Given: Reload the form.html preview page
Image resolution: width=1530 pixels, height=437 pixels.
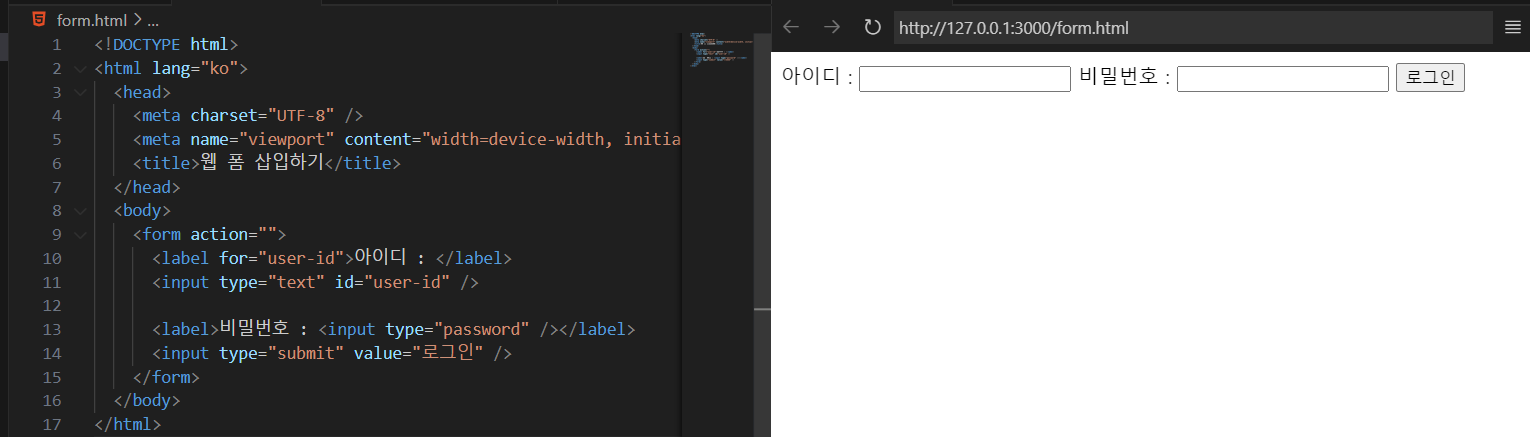Looking at the screenshot, I should 872,27.
